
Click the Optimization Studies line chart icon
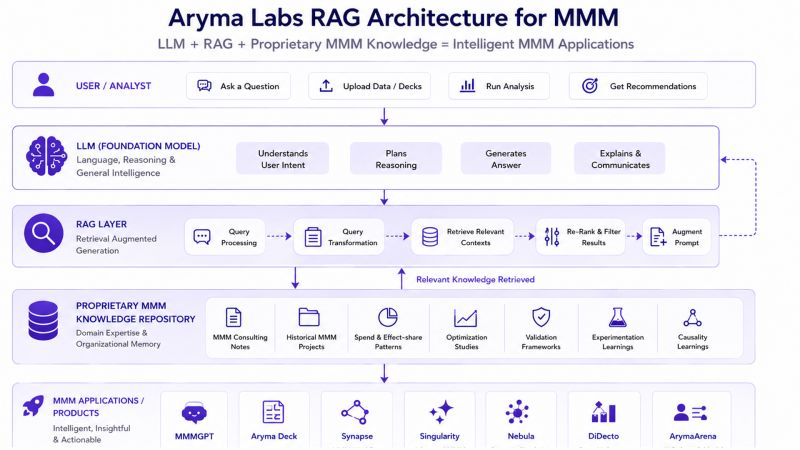coord(465,318)
